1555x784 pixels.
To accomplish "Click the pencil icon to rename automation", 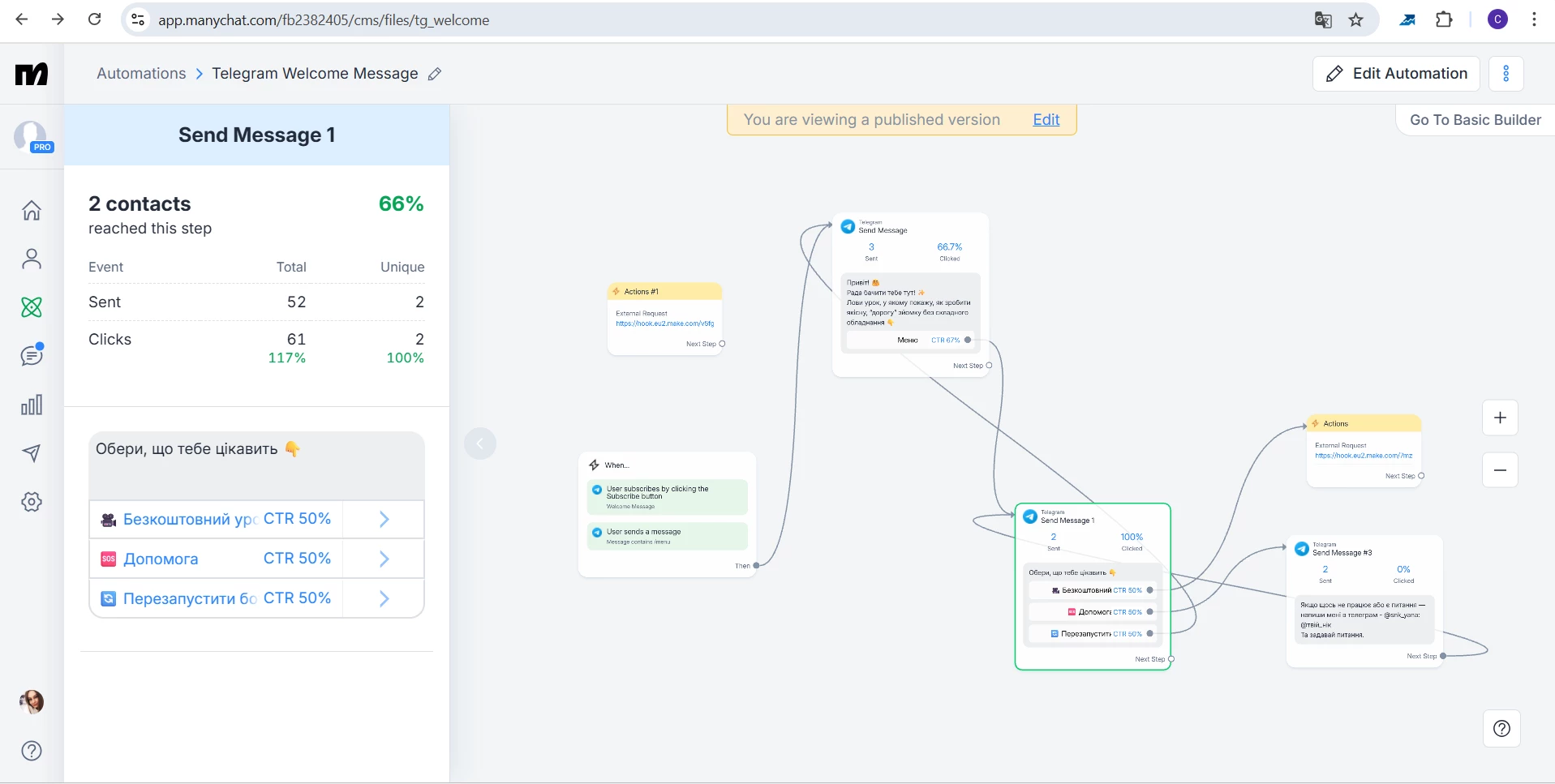I will pyautogui.click(x=435, y=74).
